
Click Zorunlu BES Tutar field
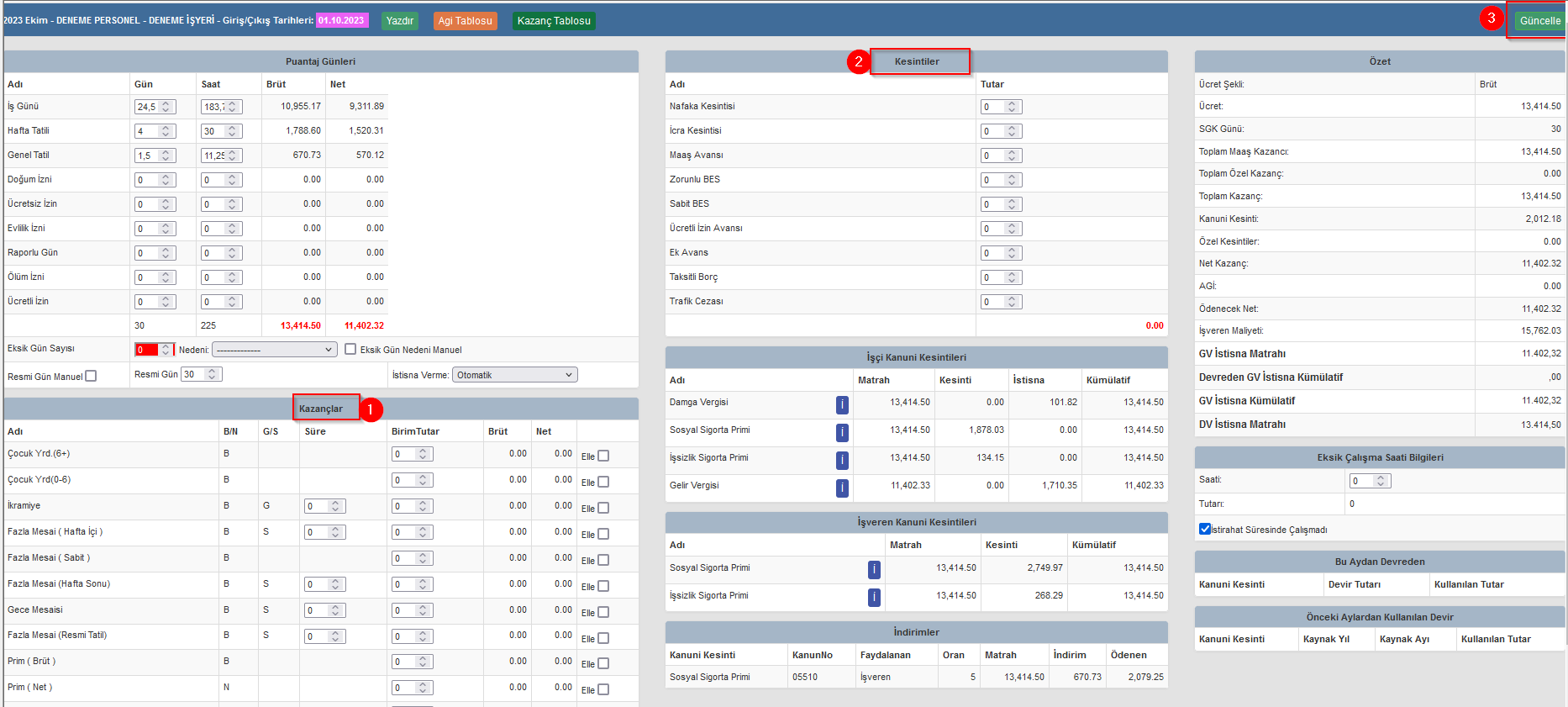coord(1002,180)
